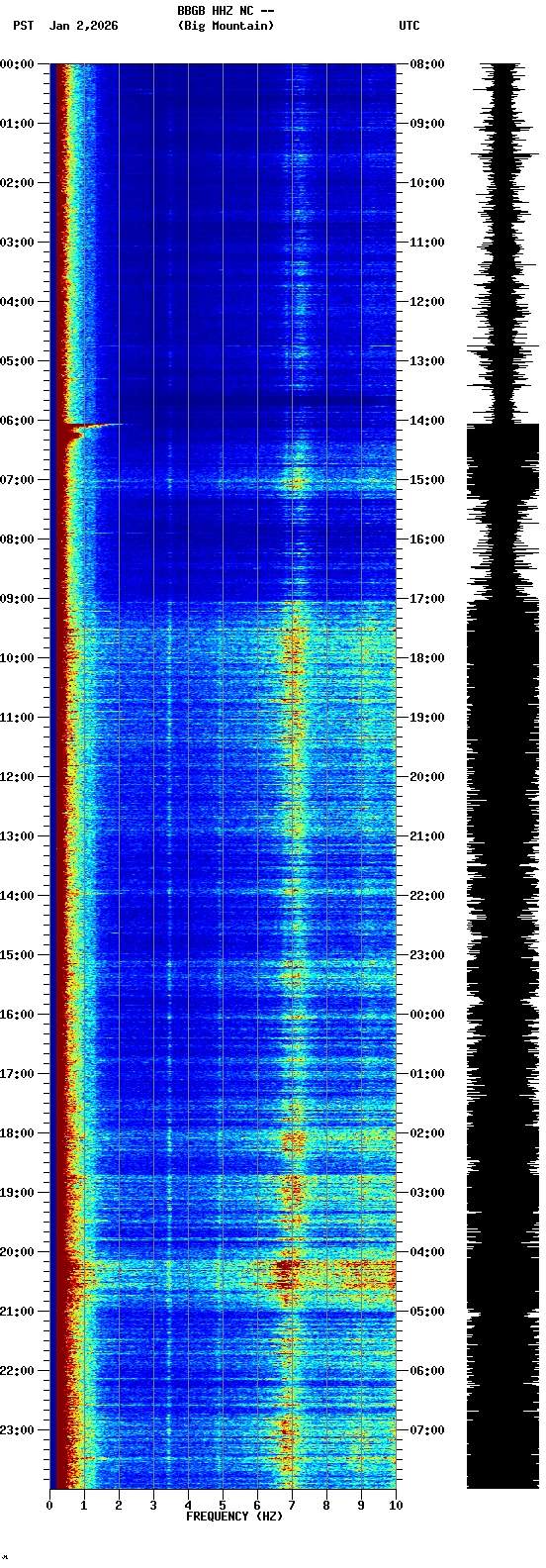This screenshot has height=1568, width=546.
Task: Click the 10 Hz frequency tick label
Action: tap(396, 1506)
